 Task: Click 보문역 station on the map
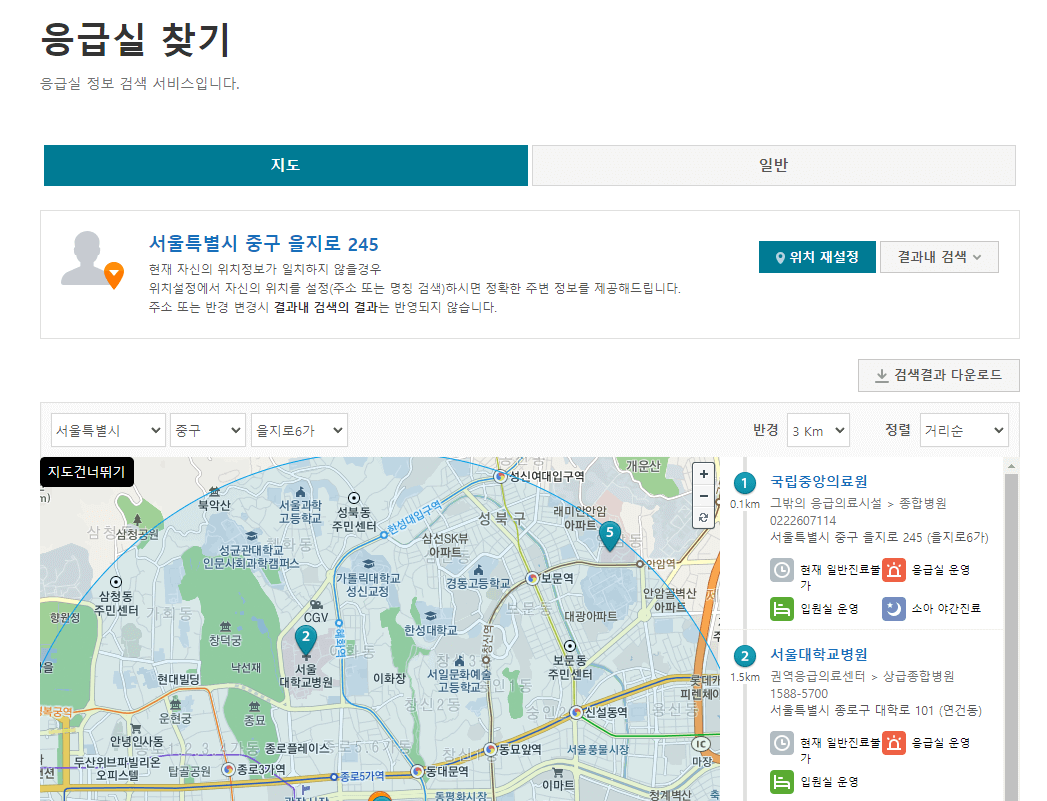(550, 578)
